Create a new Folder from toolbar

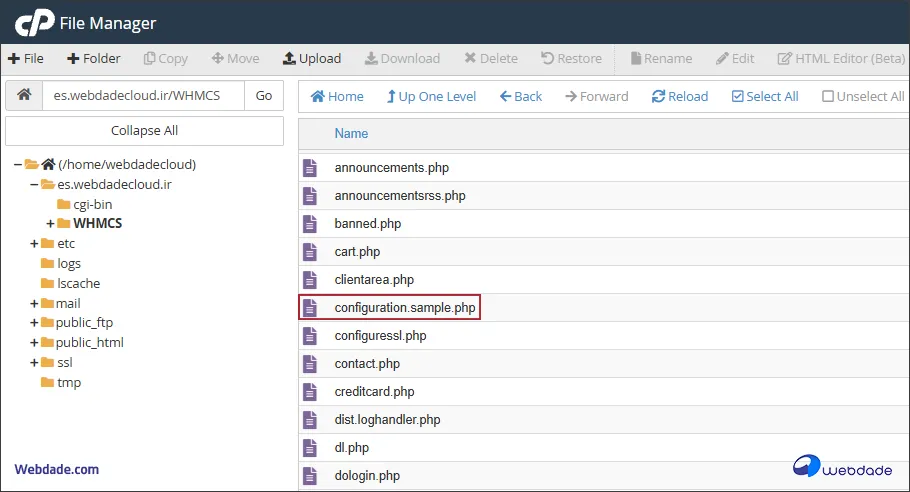coord(94,59)
